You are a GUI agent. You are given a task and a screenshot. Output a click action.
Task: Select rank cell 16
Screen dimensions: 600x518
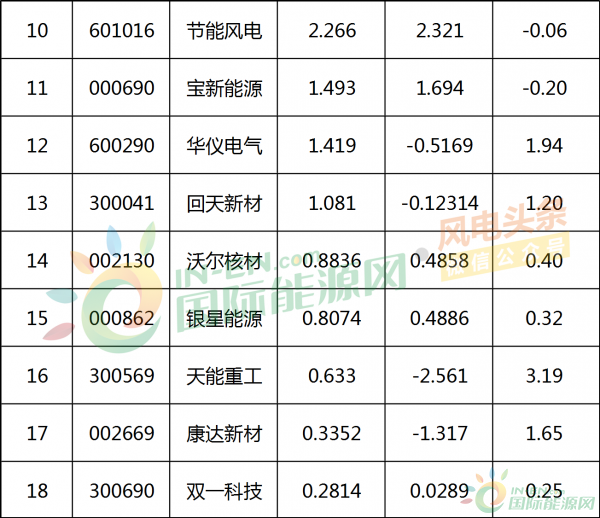click(x=37, y=375)
